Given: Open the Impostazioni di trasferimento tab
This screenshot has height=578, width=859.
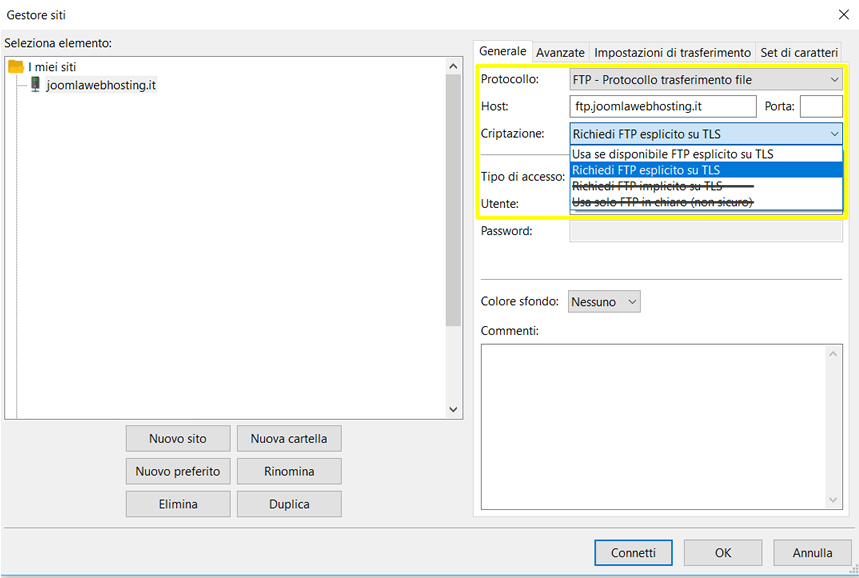Looking at the screenshot, I should 672,52.
